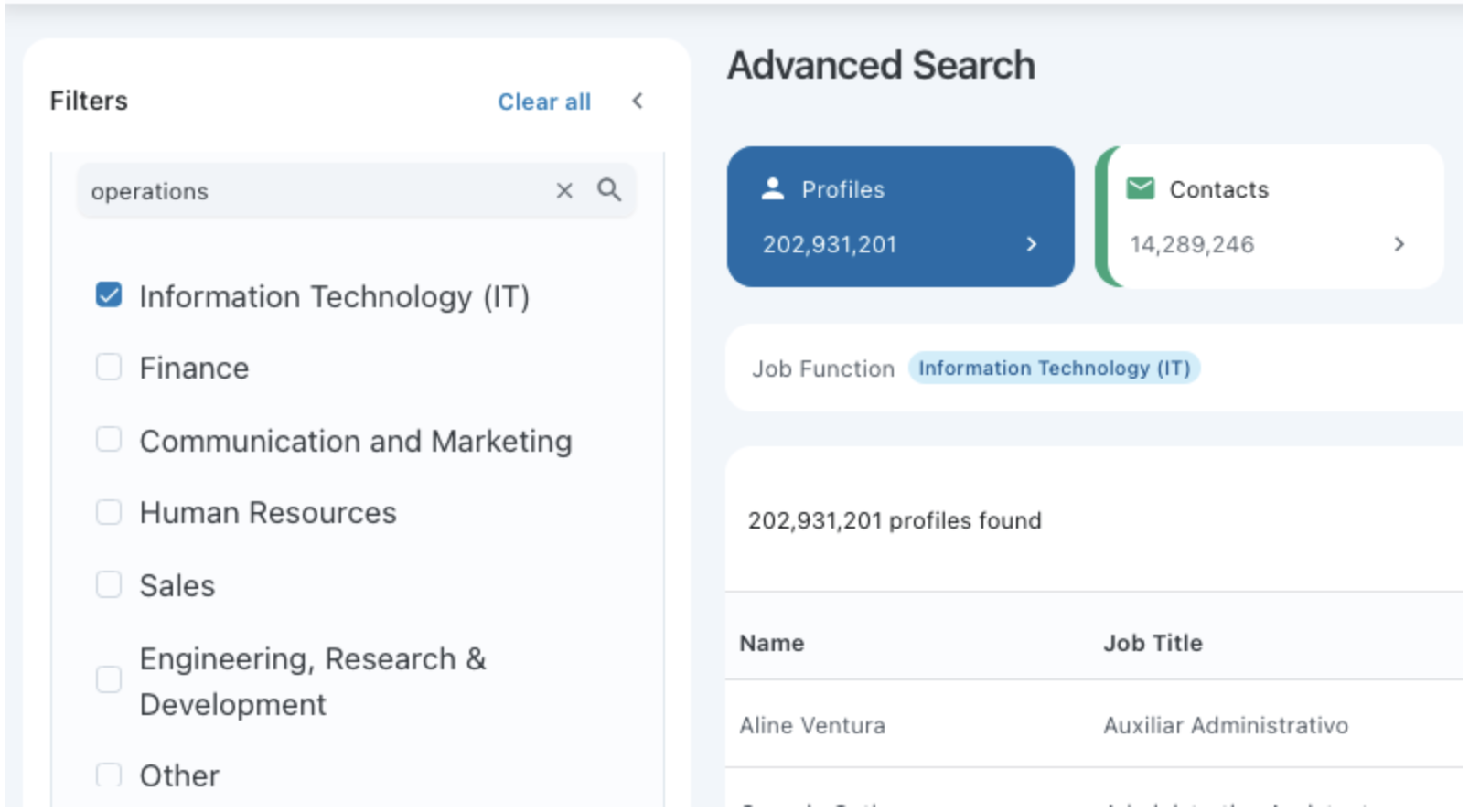The image size is (1469, 812).
Task: Click the Information Technology (IT) filter tag
Action: (1054, 368)
